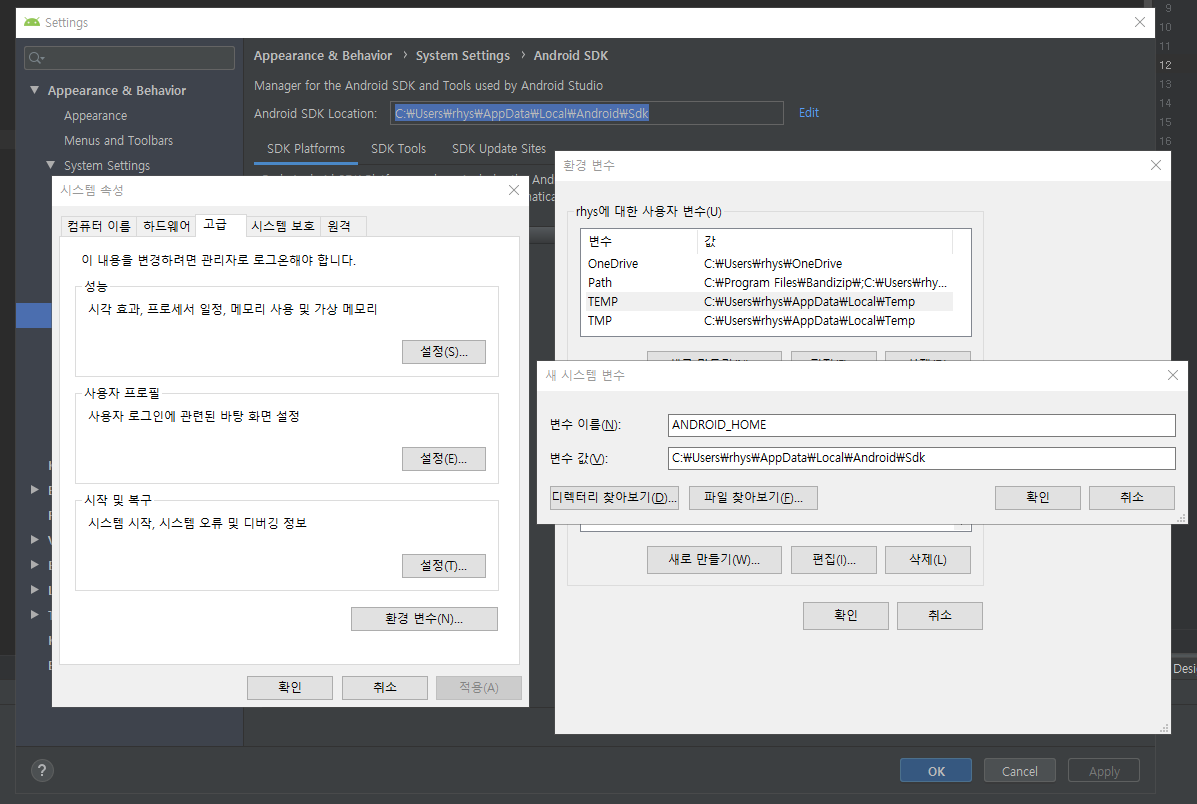Click 디렉터리 찾아보기(D)... button
1197x804 pixels.
614,498
